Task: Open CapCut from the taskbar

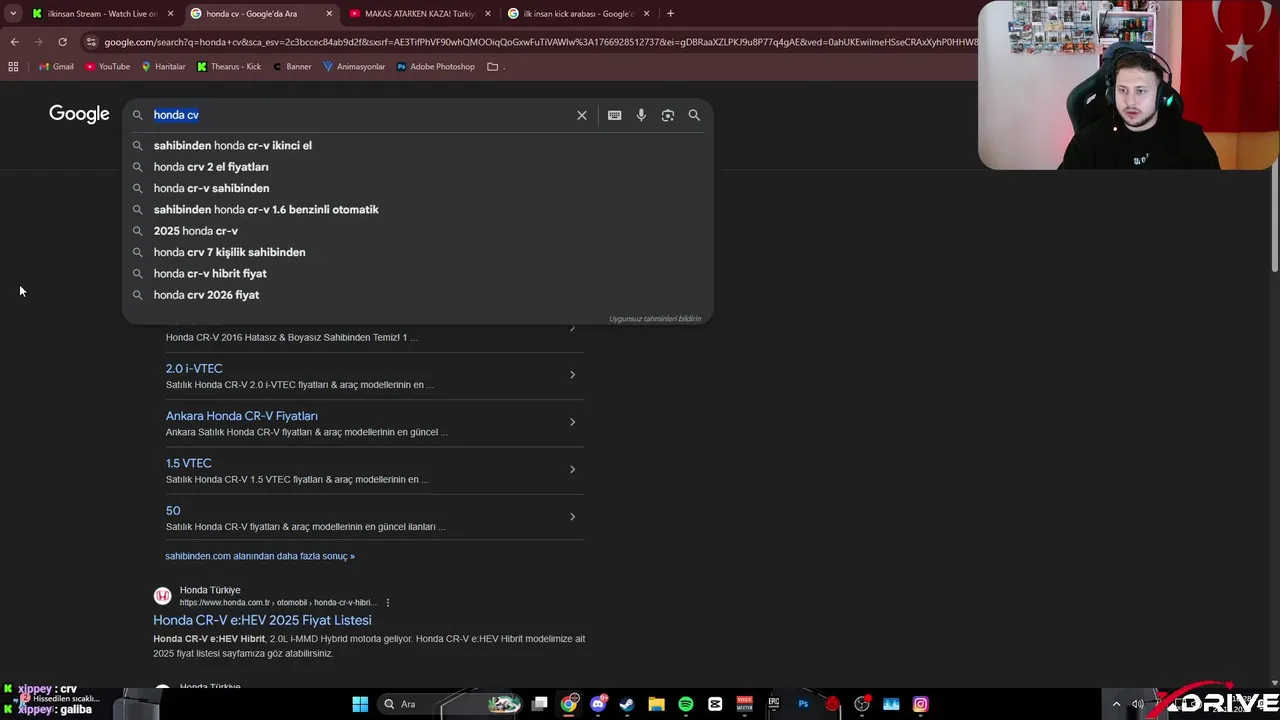Action: coord(715,704)
